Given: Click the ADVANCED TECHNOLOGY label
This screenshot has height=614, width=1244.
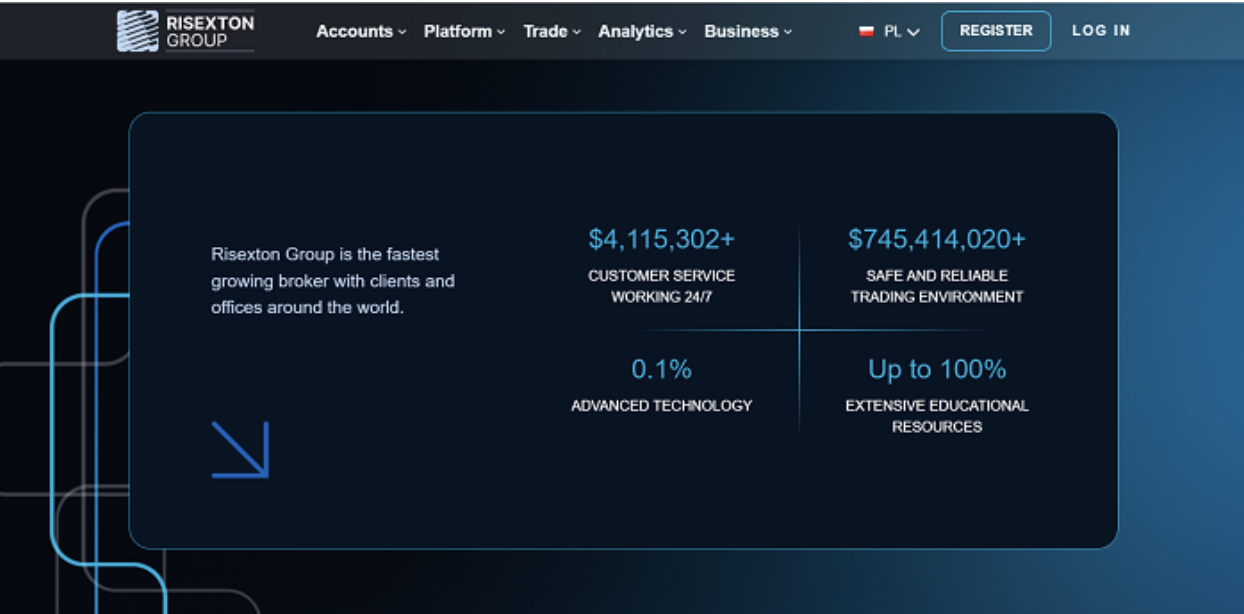Looking at the screenshot, I should [x=661, y=406].
